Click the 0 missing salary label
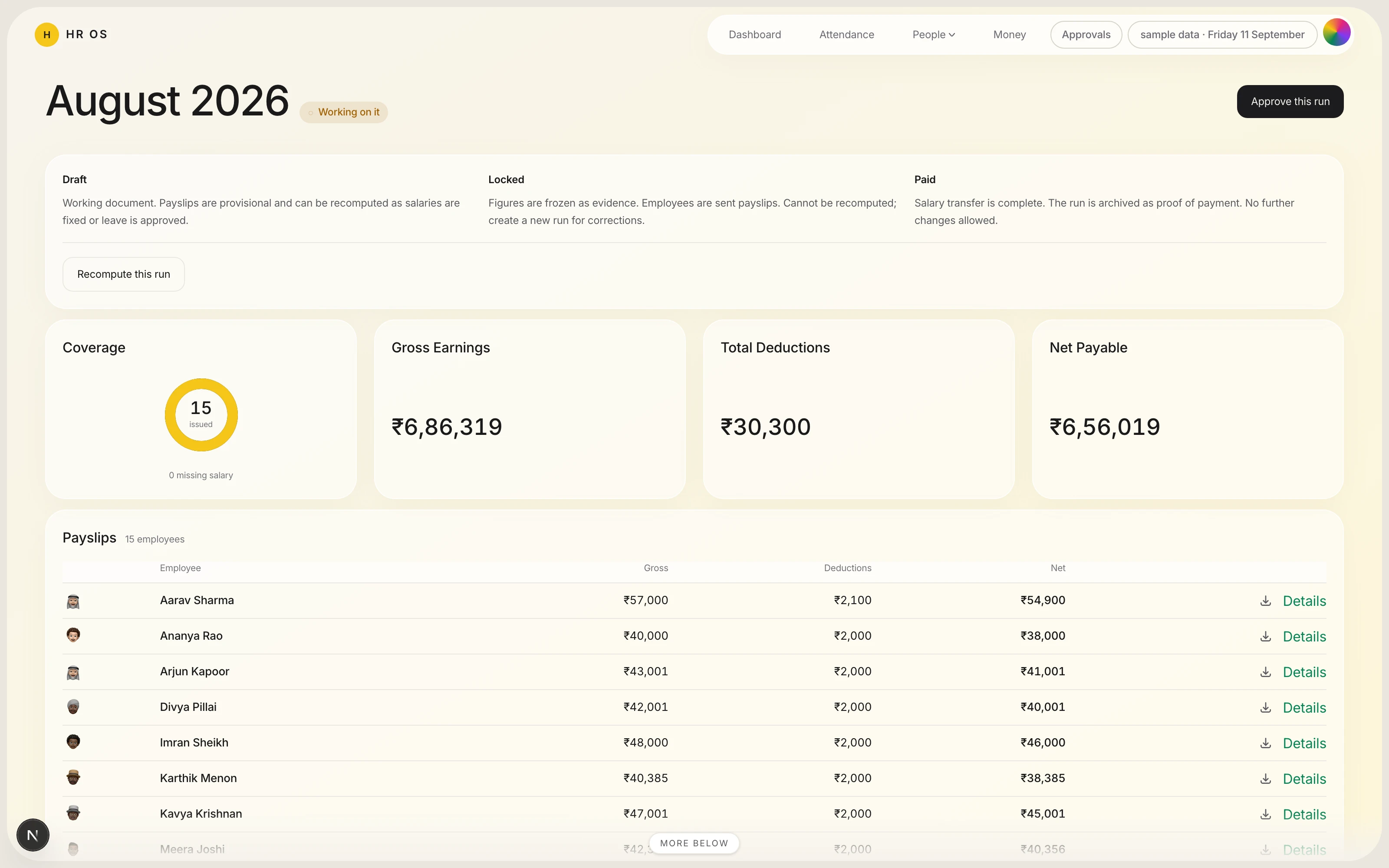Image resolution: width=1389 pixels, height=868 pixels. pos(201,475)
